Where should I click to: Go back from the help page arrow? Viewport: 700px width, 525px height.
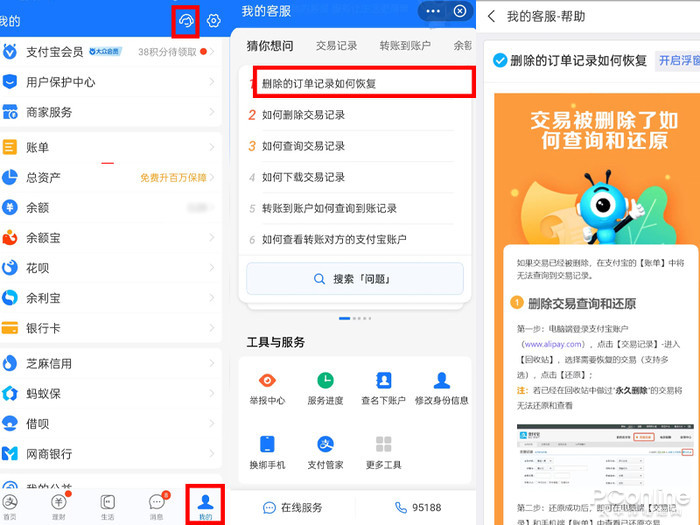[x=492, y=17]
